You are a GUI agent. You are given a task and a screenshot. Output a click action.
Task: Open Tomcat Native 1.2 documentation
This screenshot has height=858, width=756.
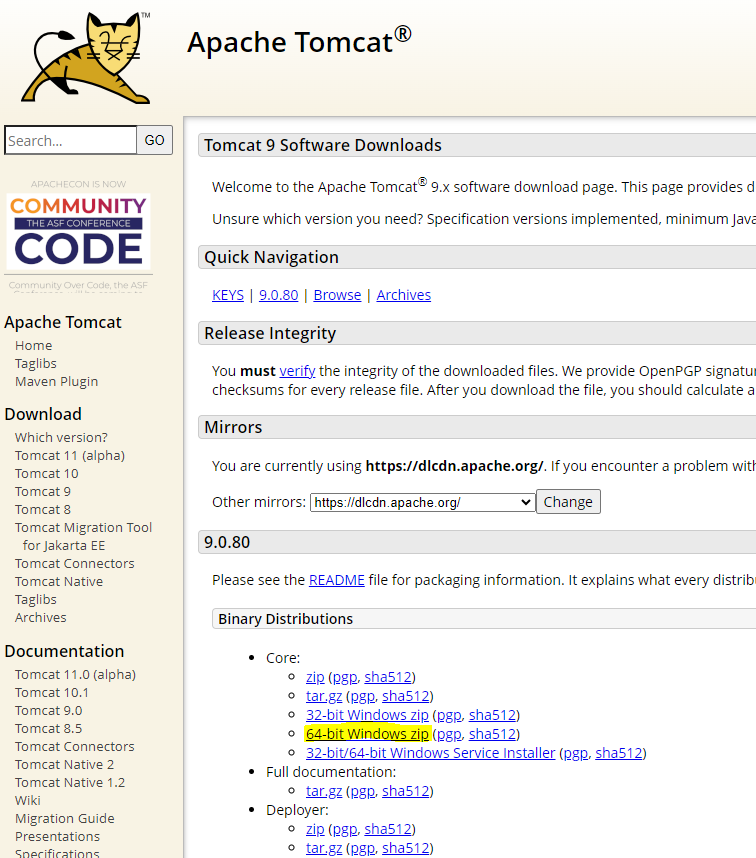point(69,783)
